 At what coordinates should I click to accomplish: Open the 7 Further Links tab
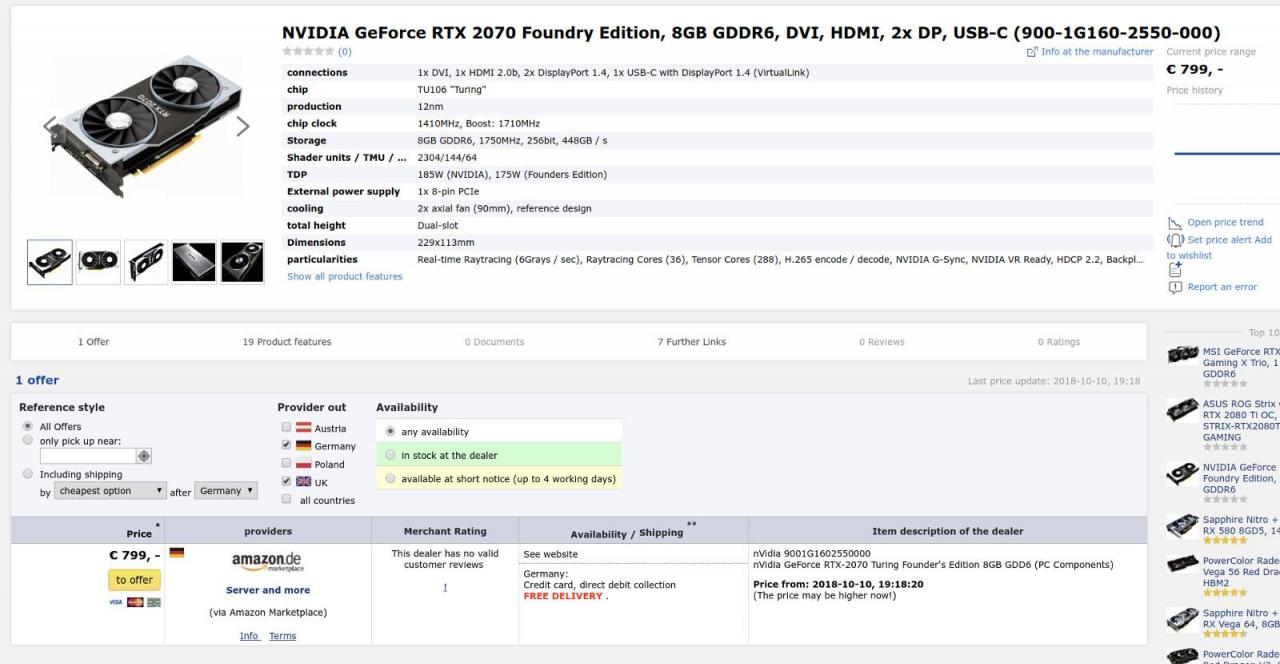point(691,342)
